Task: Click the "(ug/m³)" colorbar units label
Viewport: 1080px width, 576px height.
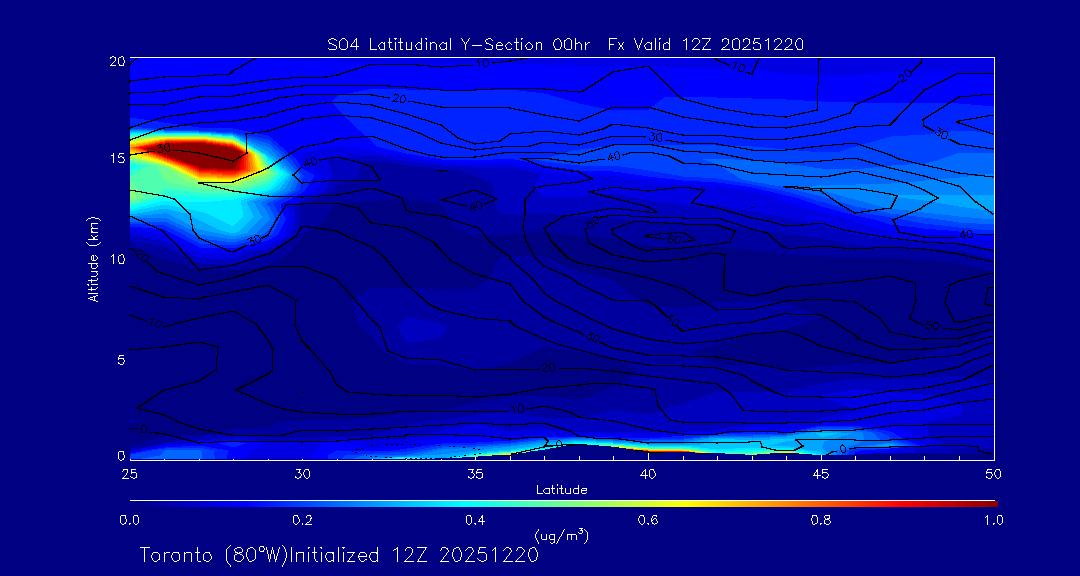Action: (x=561, y=535)
